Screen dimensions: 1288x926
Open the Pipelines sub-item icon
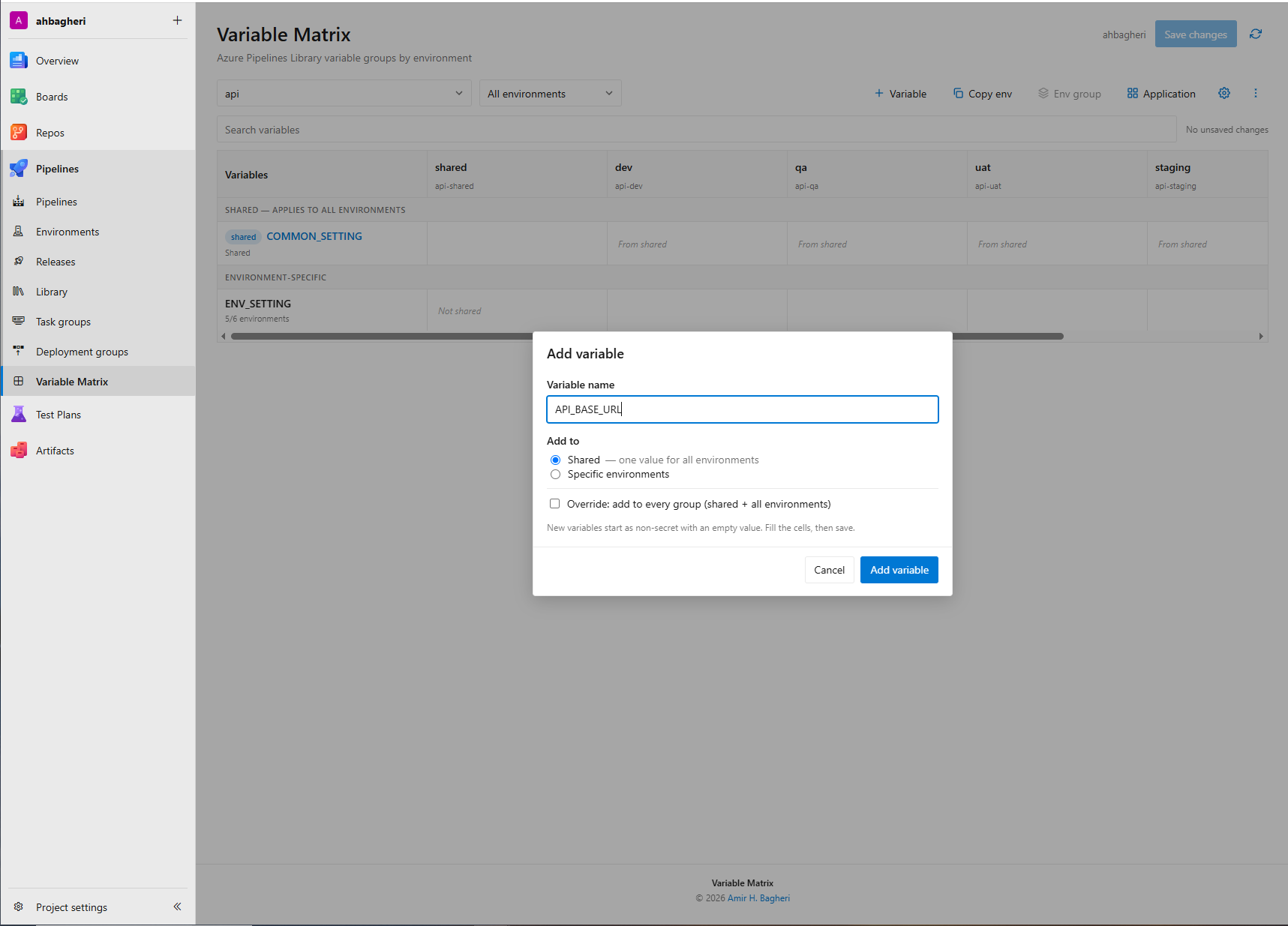[19, 202]
